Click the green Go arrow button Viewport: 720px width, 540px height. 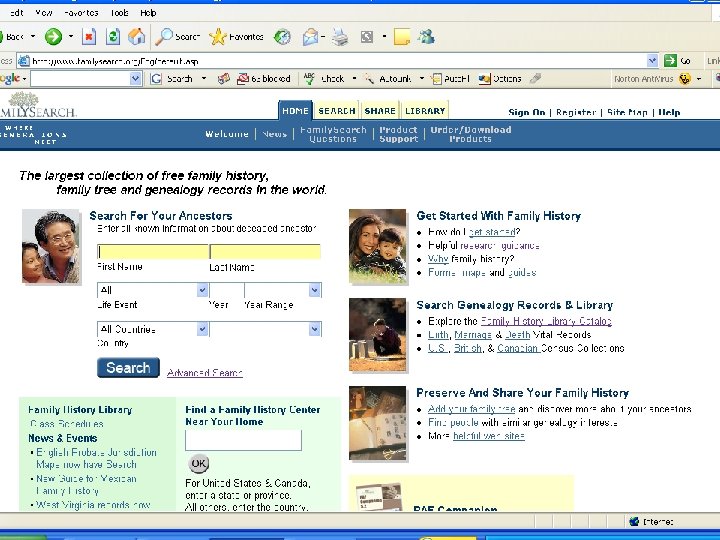(670, 61)
